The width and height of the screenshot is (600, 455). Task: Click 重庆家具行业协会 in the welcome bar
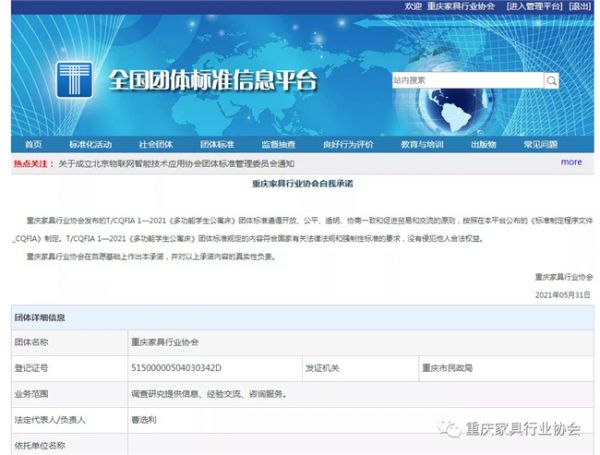pos(461,6)
